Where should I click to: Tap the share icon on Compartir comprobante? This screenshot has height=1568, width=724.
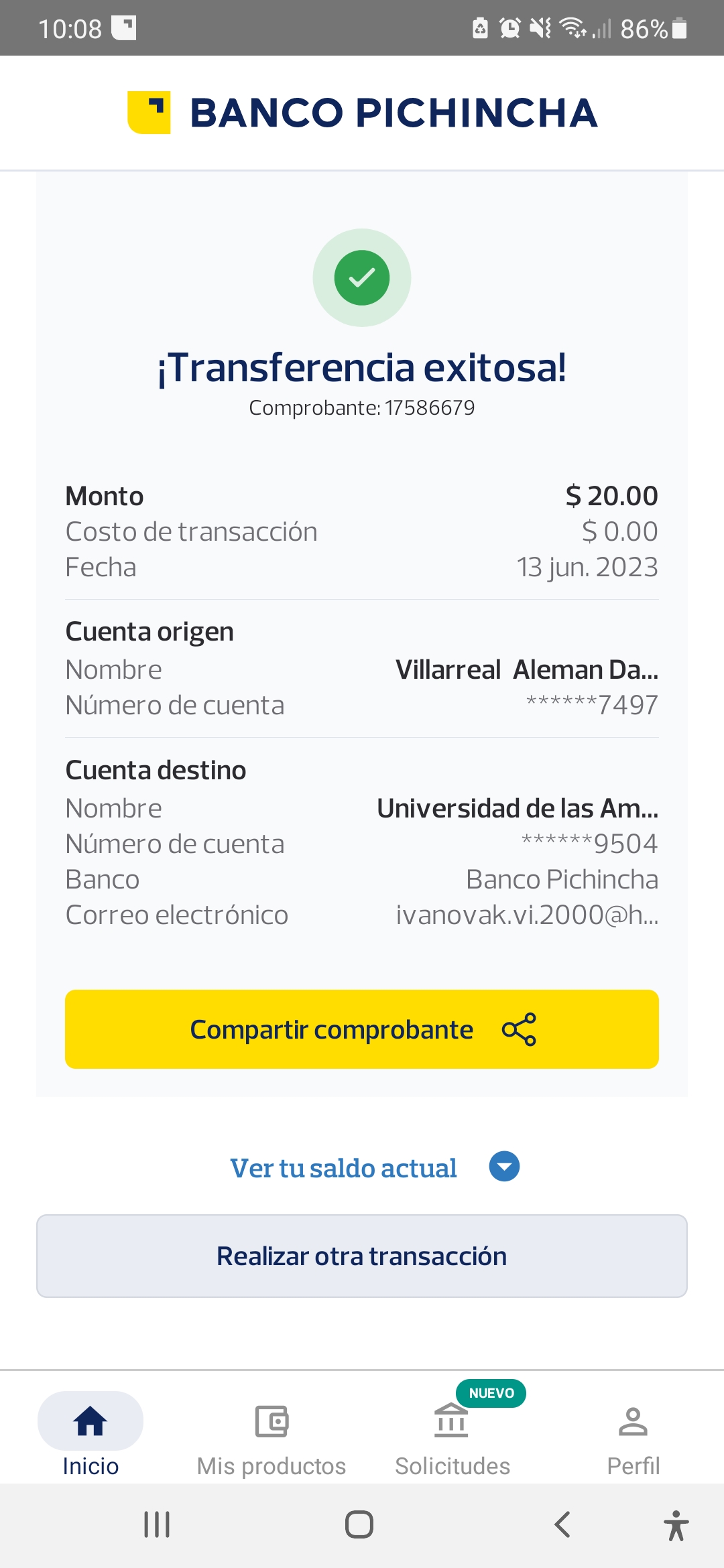click(x=519, y=1029)
